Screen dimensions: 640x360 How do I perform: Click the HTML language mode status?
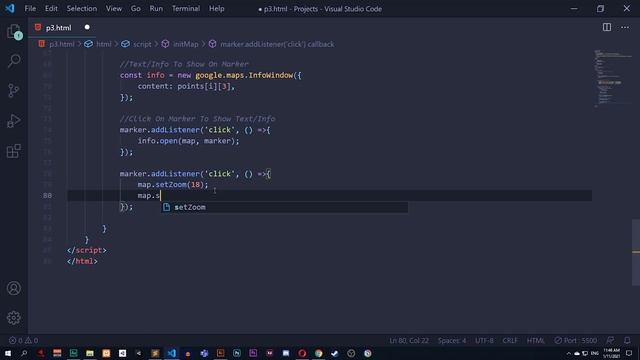click(x=536, y=340)
